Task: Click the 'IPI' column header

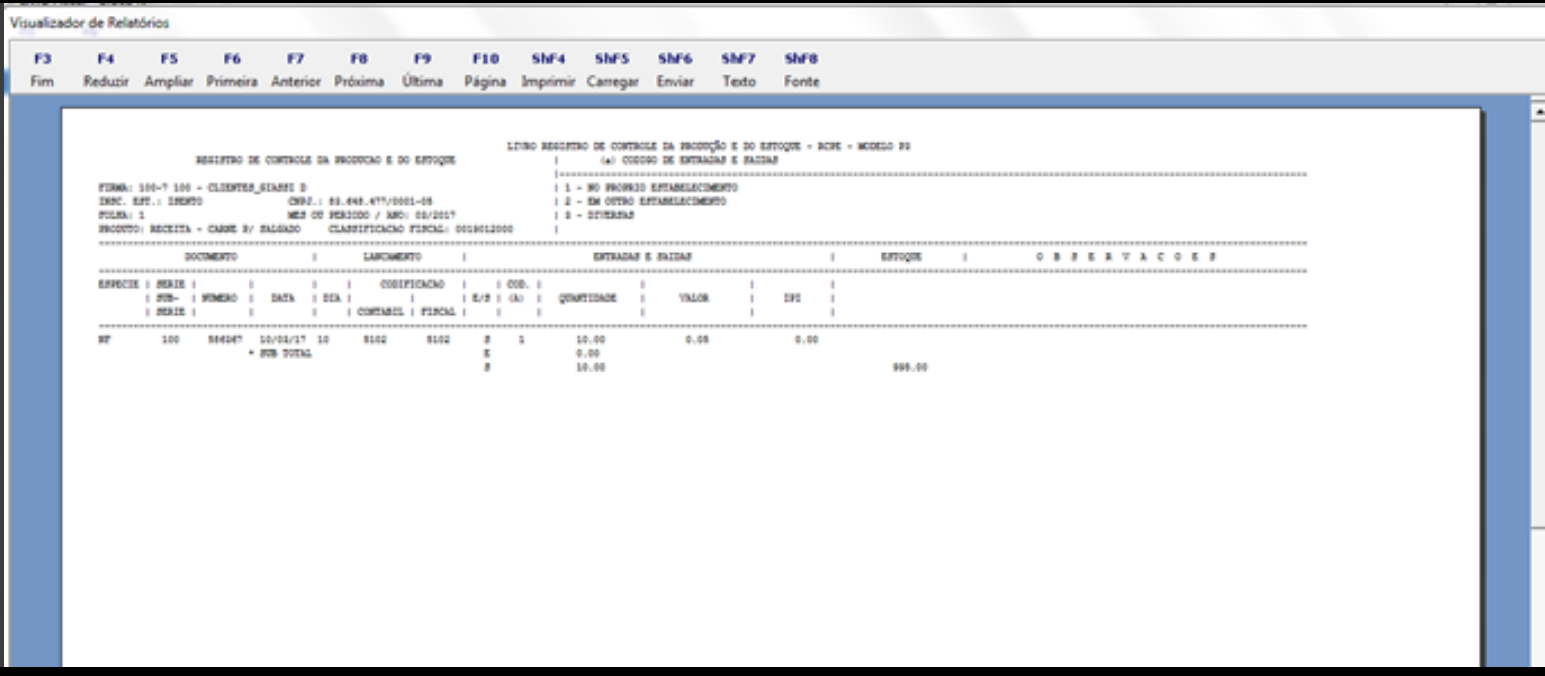Action: pyautogui.click(x=792, y=298)
